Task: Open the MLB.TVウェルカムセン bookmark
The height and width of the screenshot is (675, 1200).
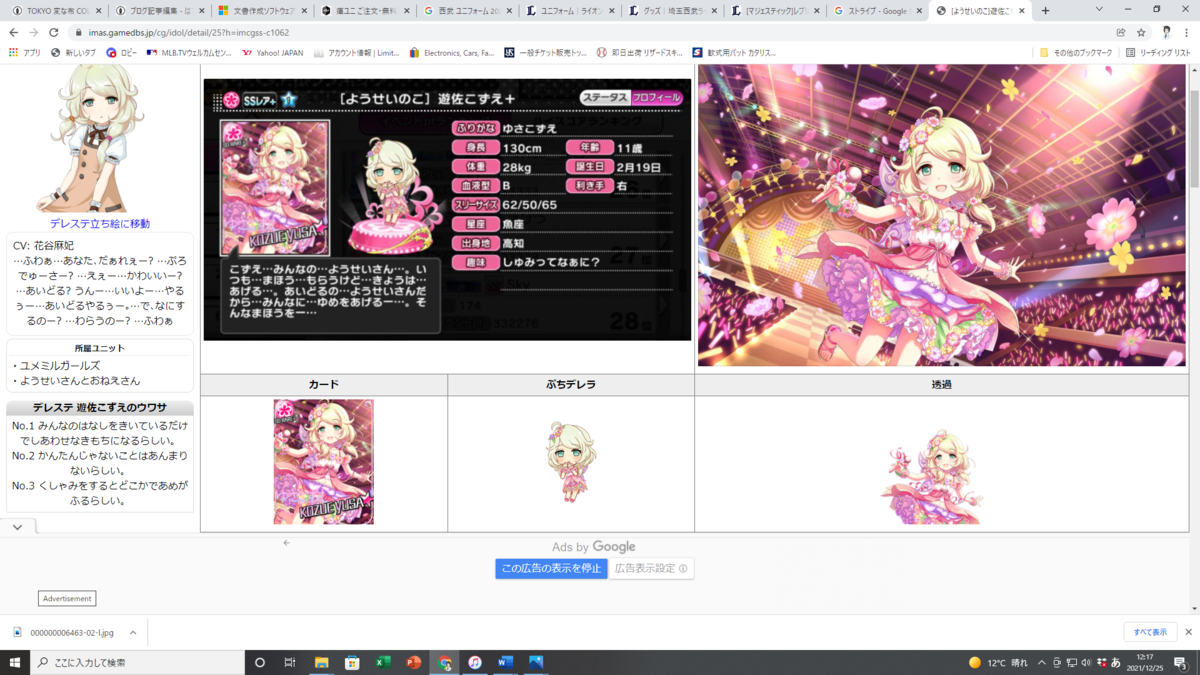Action: [x=190, y=52]
